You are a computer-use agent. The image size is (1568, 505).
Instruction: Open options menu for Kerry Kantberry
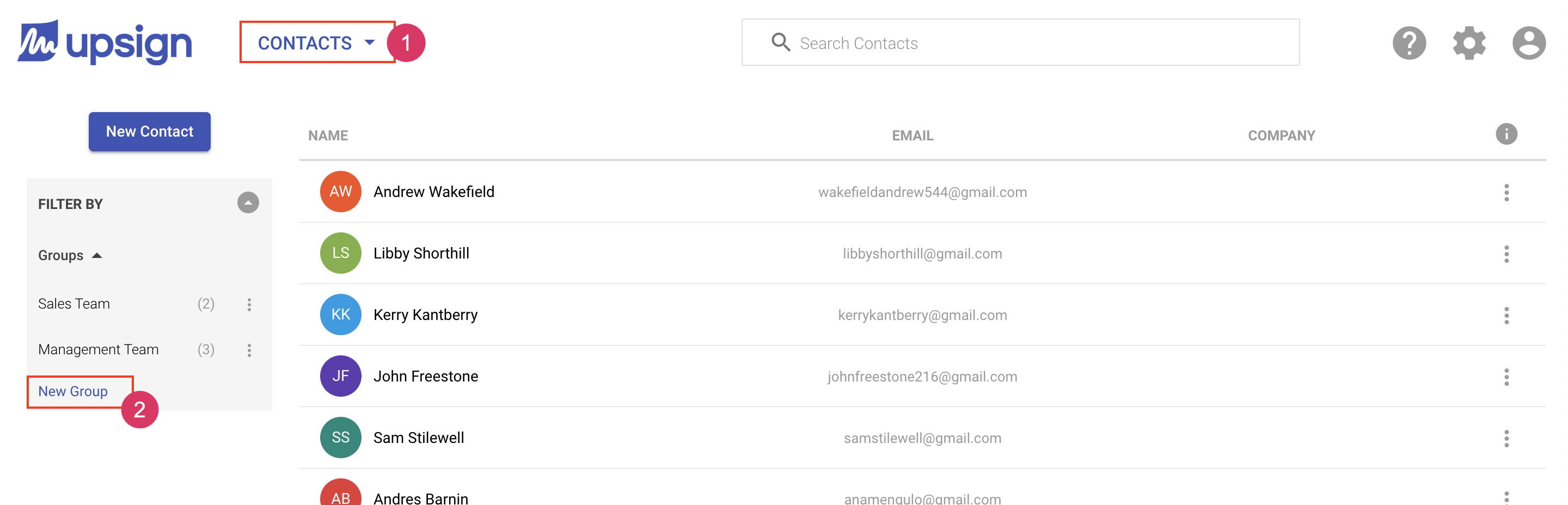[x=1506, y=315]
